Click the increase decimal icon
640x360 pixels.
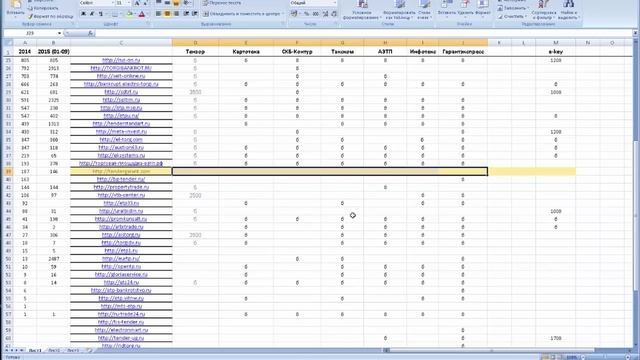[x=325, y=14]
